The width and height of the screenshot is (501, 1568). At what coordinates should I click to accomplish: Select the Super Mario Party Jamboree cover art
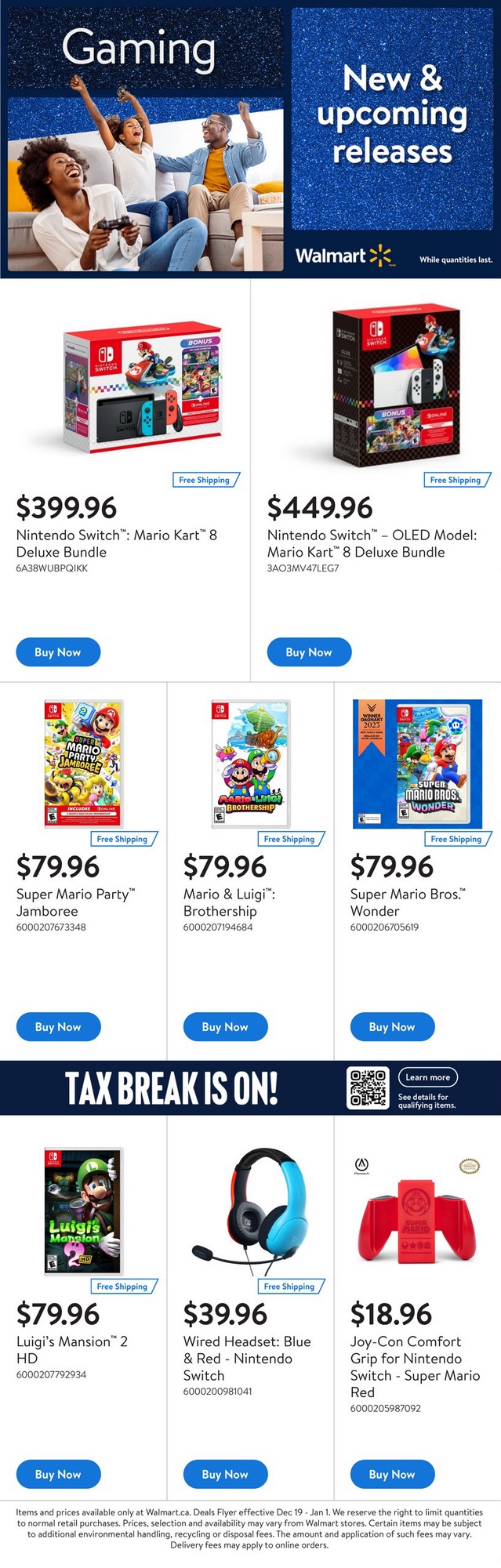[x=83, y=764]
